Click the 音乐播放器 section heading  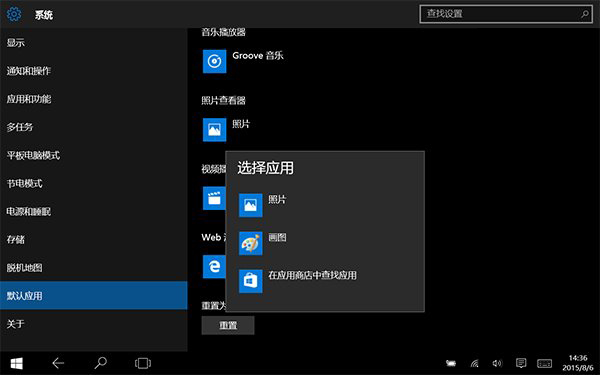click(223, 32)
